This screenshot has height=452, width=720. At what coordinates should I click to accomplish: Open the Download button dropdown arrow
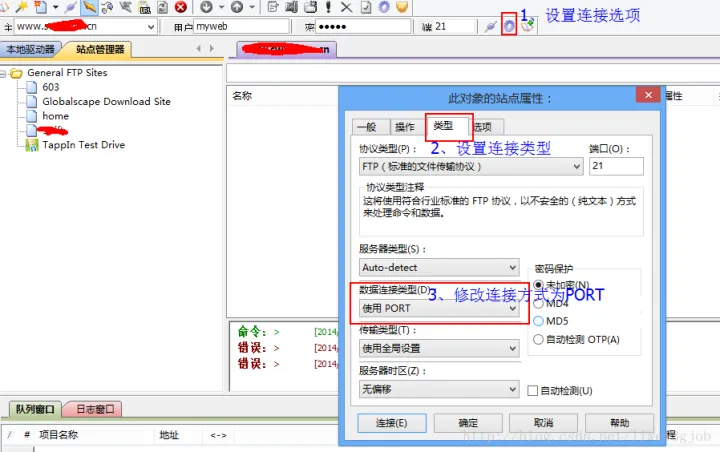(221, 7)
